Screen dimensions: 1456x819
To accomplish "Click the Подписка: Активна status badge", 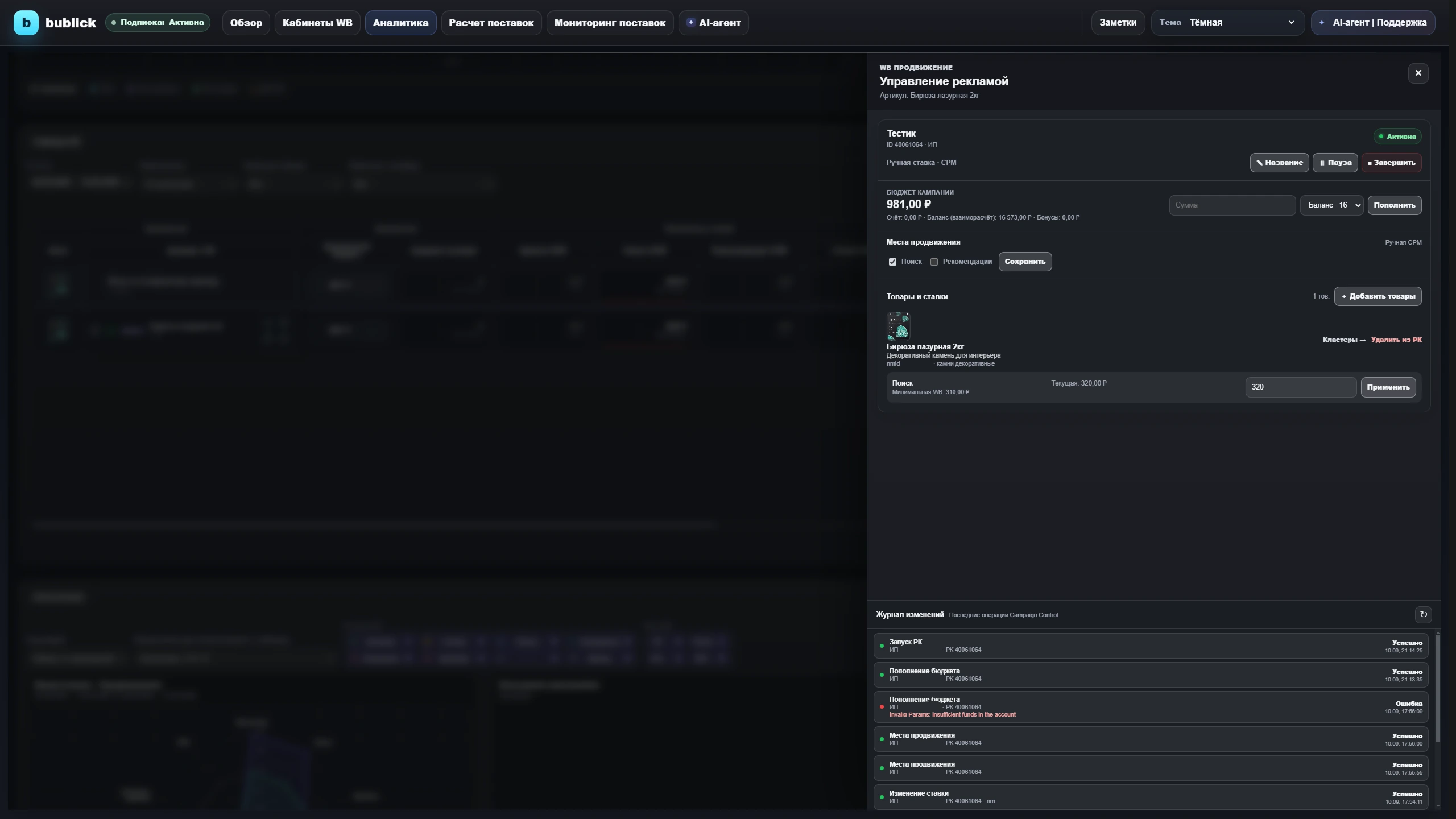I will pos(158,23).
